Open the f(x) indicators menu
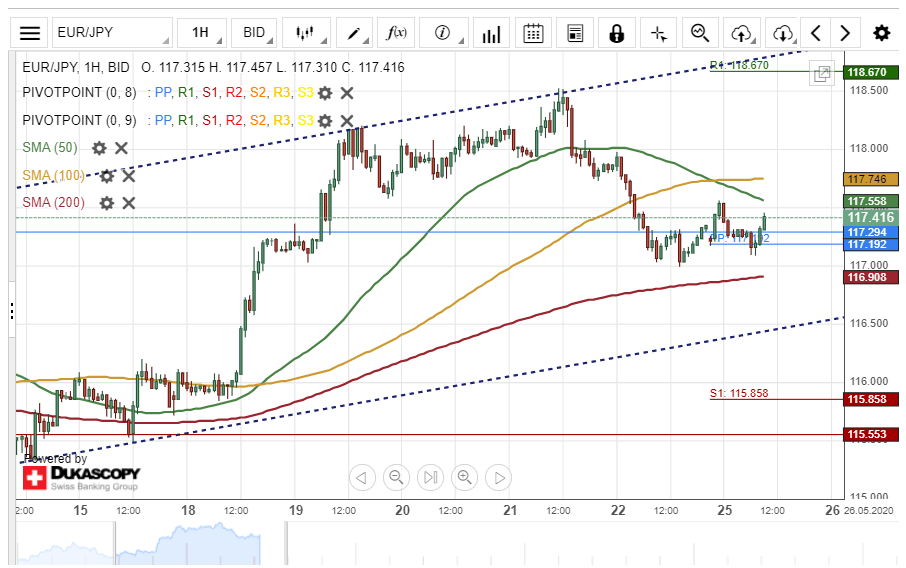Viewport: 906px width, 568px height. pyautogui.click(x=397, y=33)
